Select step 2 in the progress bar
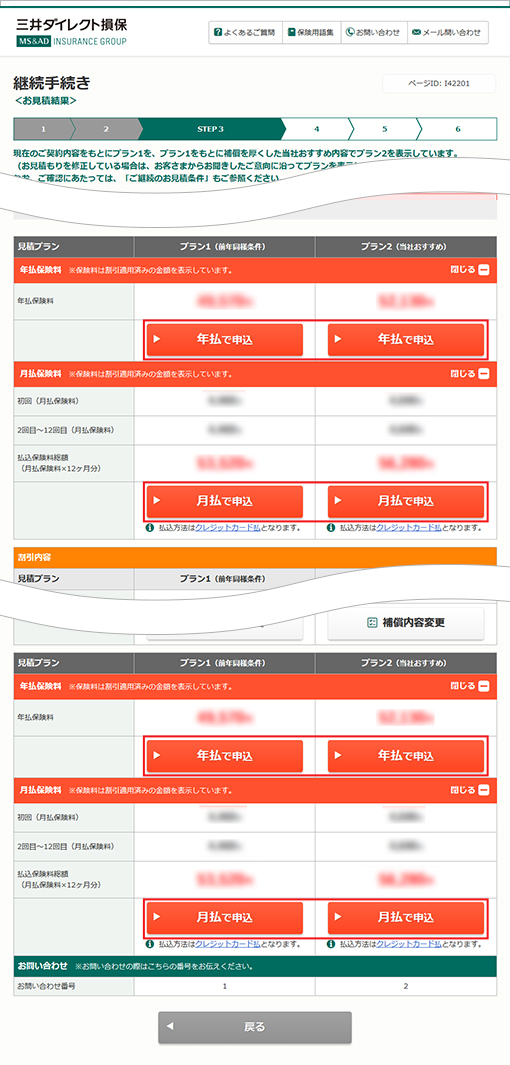510x1065 pixels. [106, 128]
